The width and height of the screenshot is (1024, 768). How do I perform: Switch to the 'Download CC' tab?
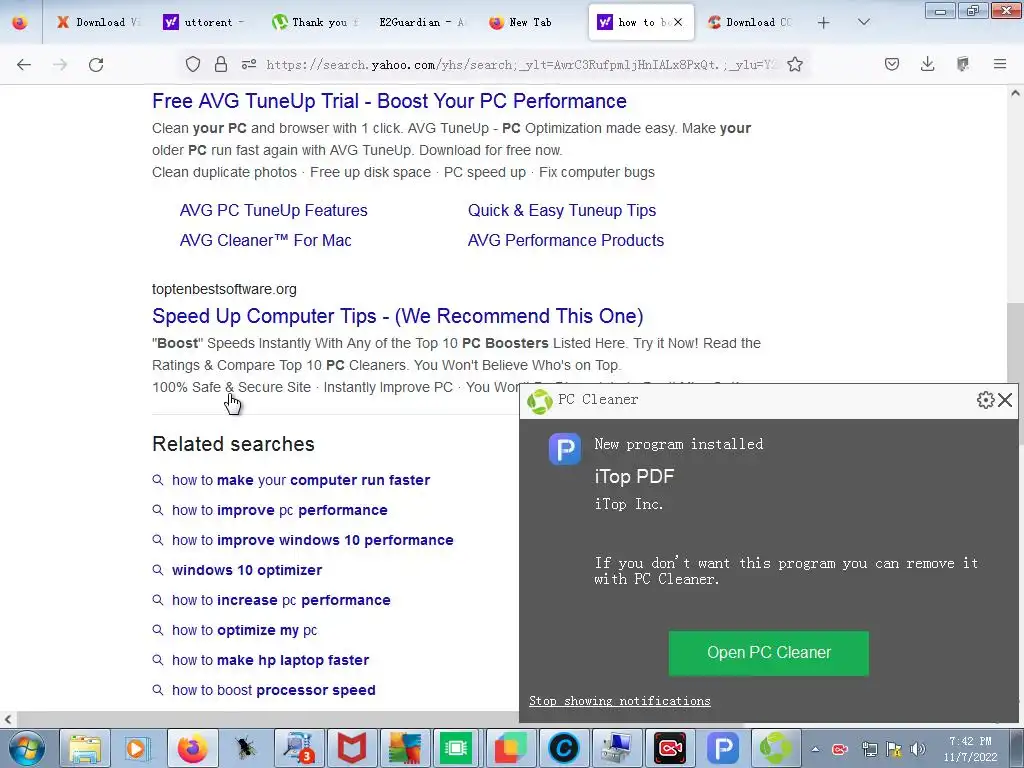(751, 22)
